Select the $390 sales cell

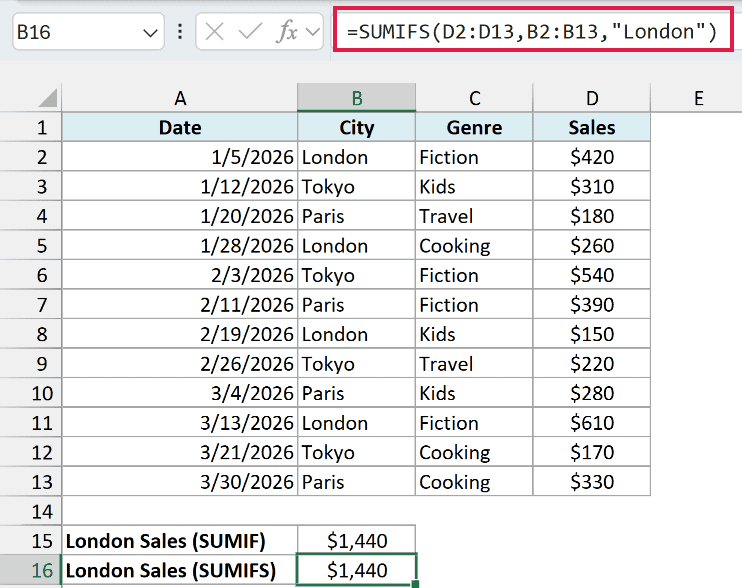click(592, 305)
